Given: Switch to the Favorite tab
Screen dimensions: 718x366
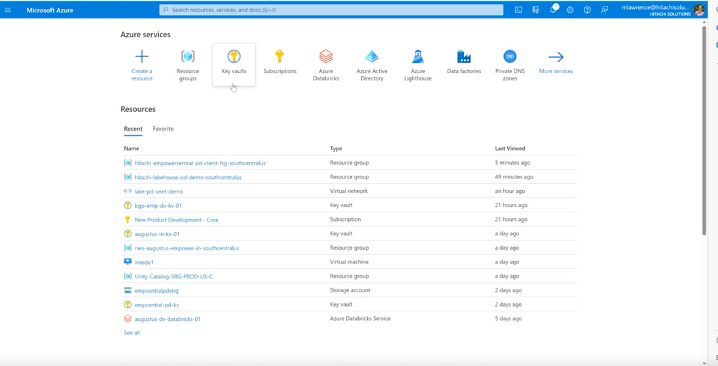Looking at the screenshot, I should click(x=163, y=129).
